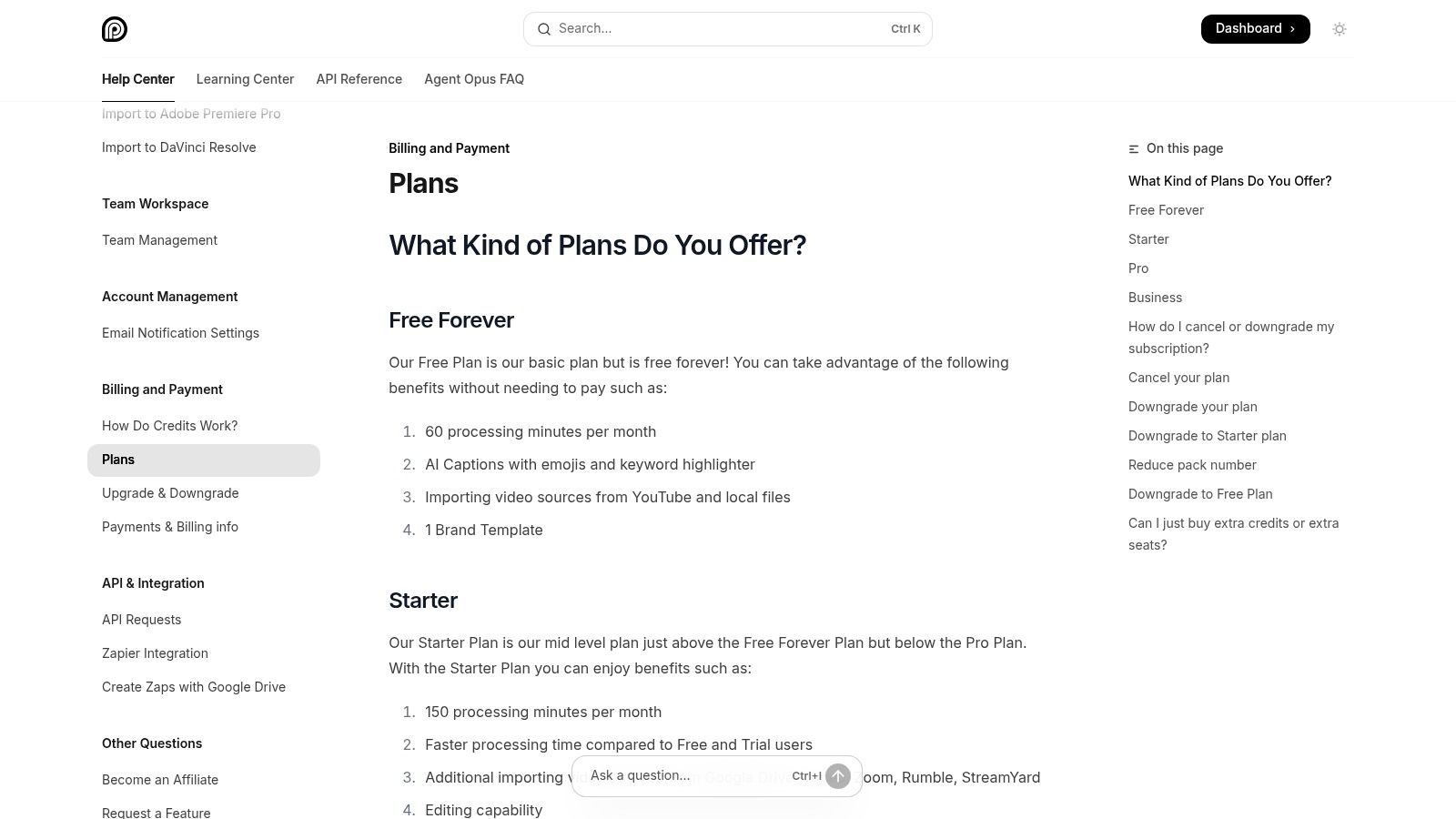Click the search magnifier icon

coord(544,29)
